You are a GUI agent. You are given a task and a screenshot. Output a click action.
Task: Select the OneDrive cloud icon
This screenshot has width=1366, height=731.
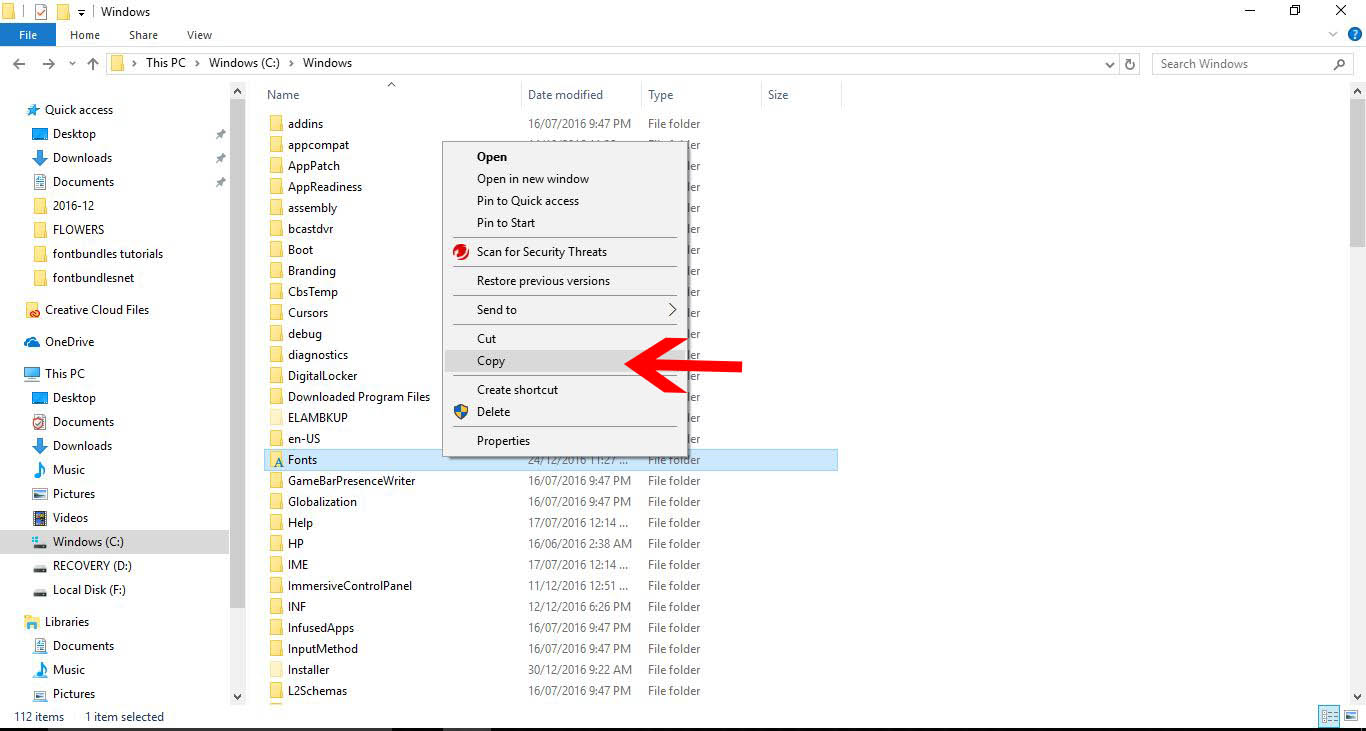[x=32, y=342]
